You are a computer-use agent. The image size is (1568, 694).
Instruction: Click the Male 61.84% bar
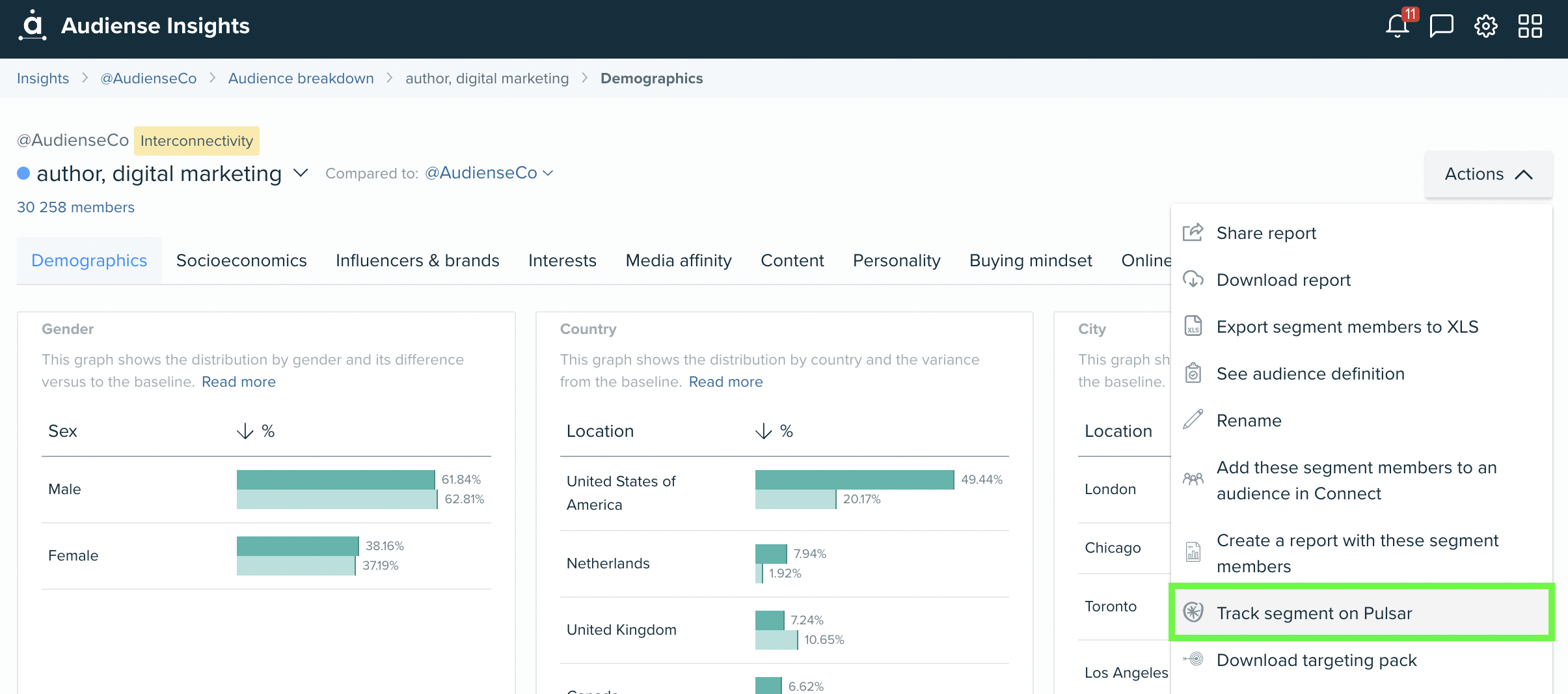click(x=336, y=479)
